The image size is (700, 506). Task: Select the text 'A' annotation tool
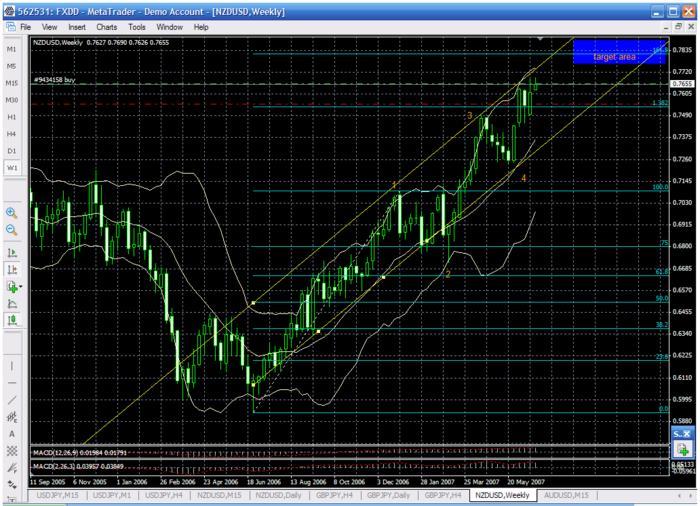coord(11,434)
